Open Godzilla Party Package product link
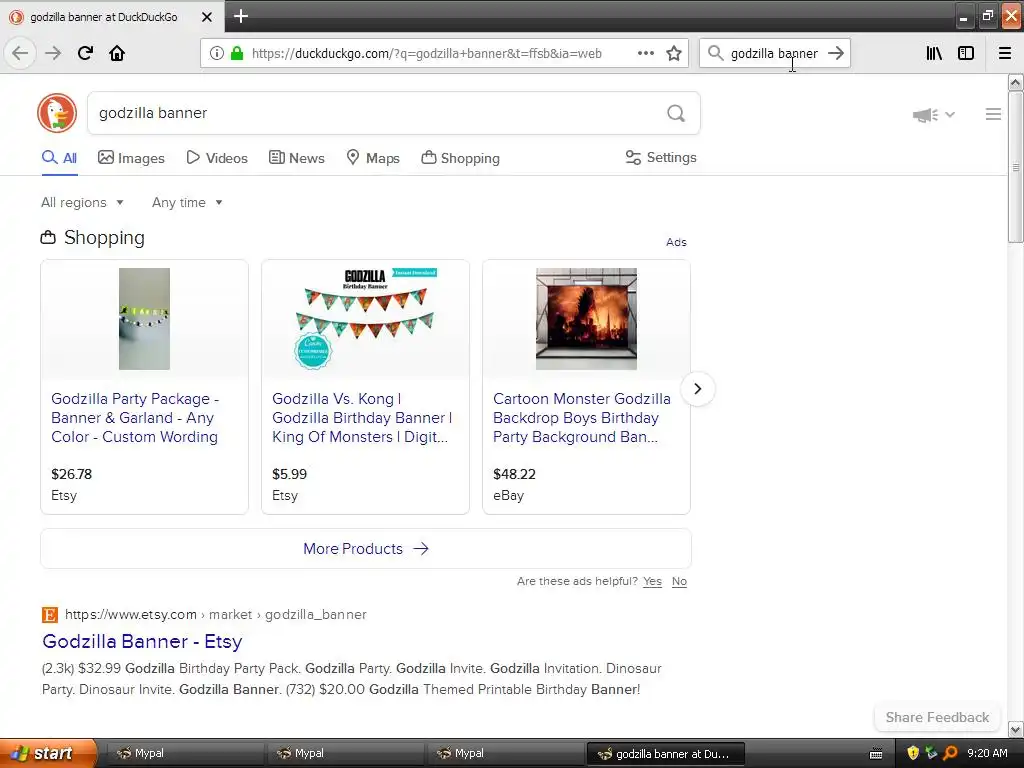1024x768 pixels. [135, 417]
